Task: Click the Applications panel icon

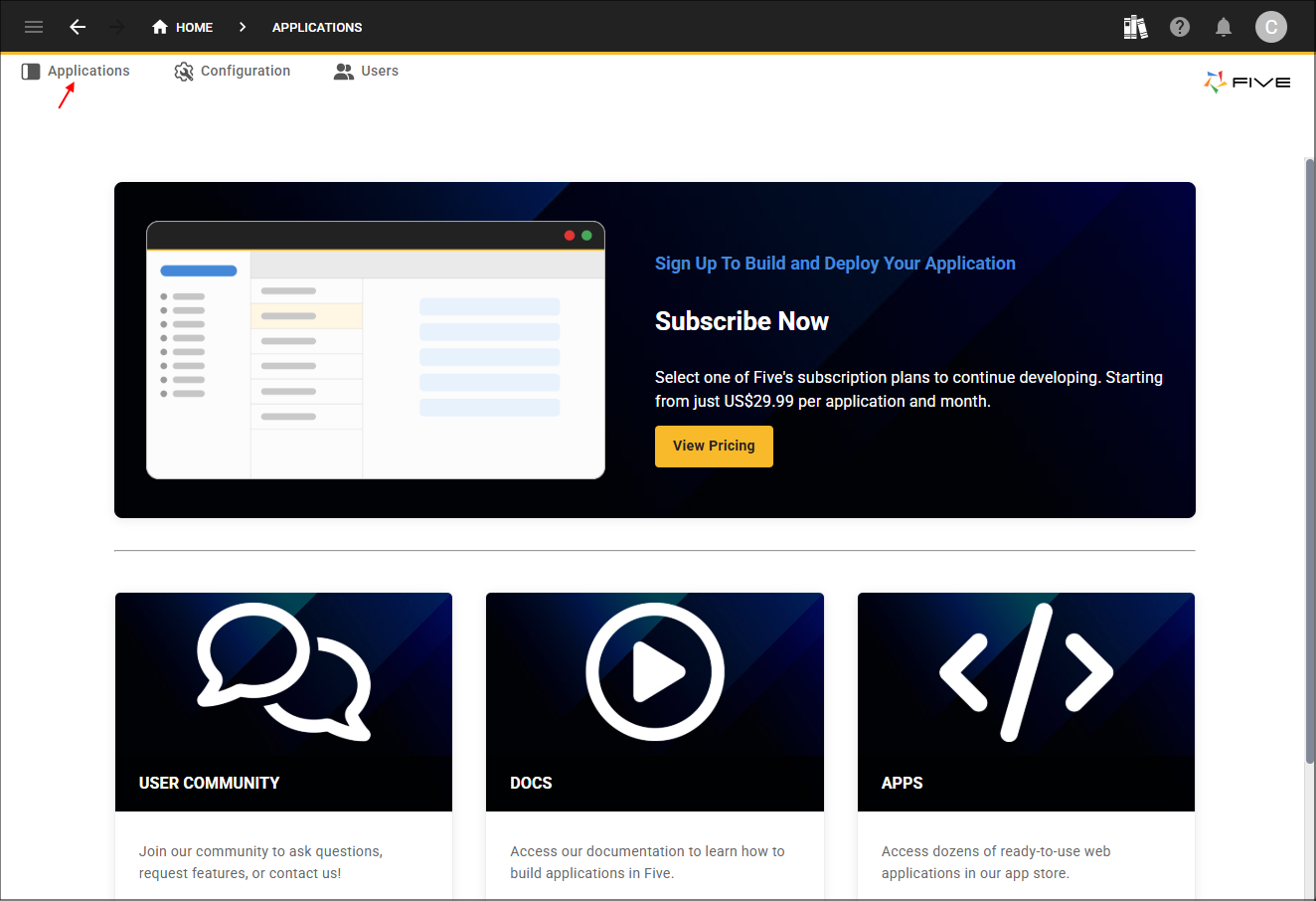Action: coord(31,72)
